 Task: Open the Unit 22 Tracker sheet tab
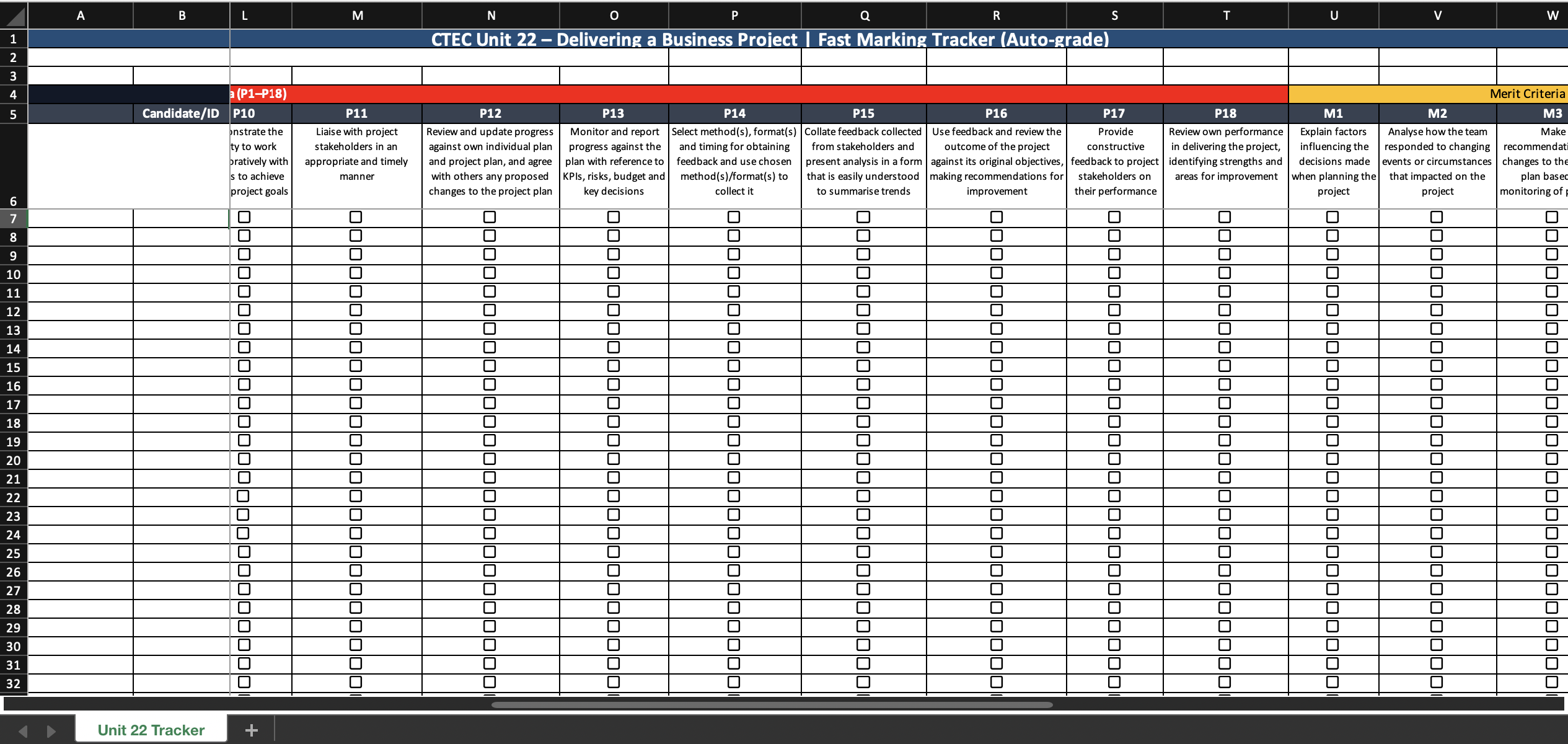(151, 730)
